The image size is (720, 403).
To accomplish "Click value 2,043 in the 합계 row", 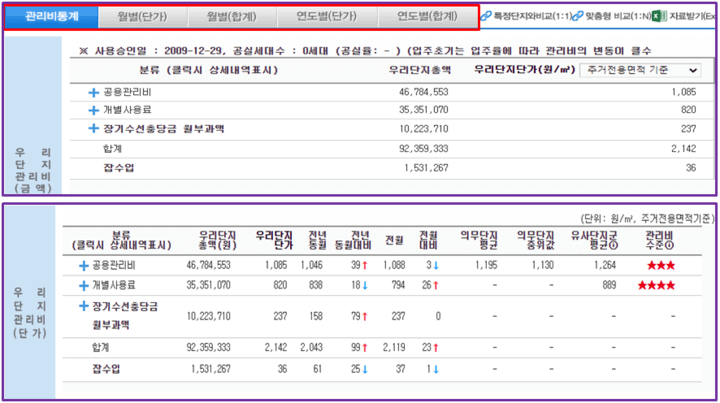I will [312, 347].
